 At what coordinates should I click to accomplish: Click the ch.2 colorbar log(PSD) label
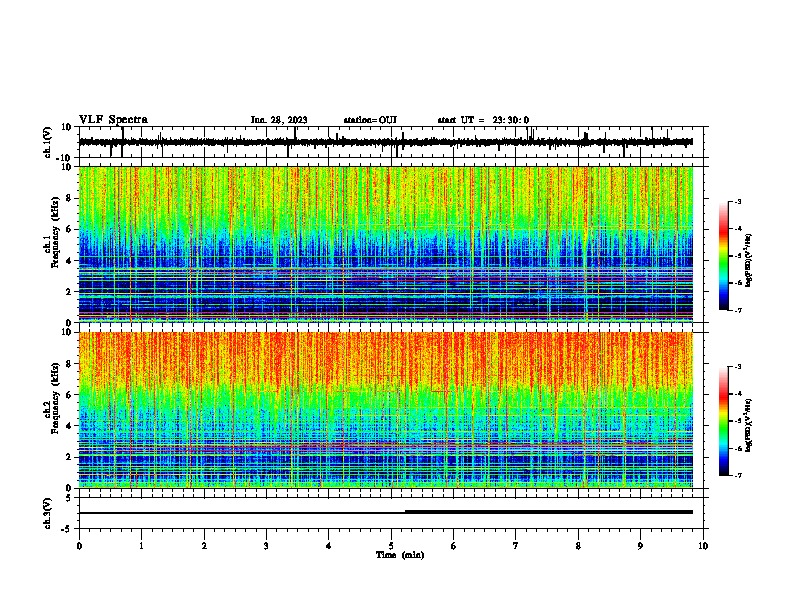point(749,425)
